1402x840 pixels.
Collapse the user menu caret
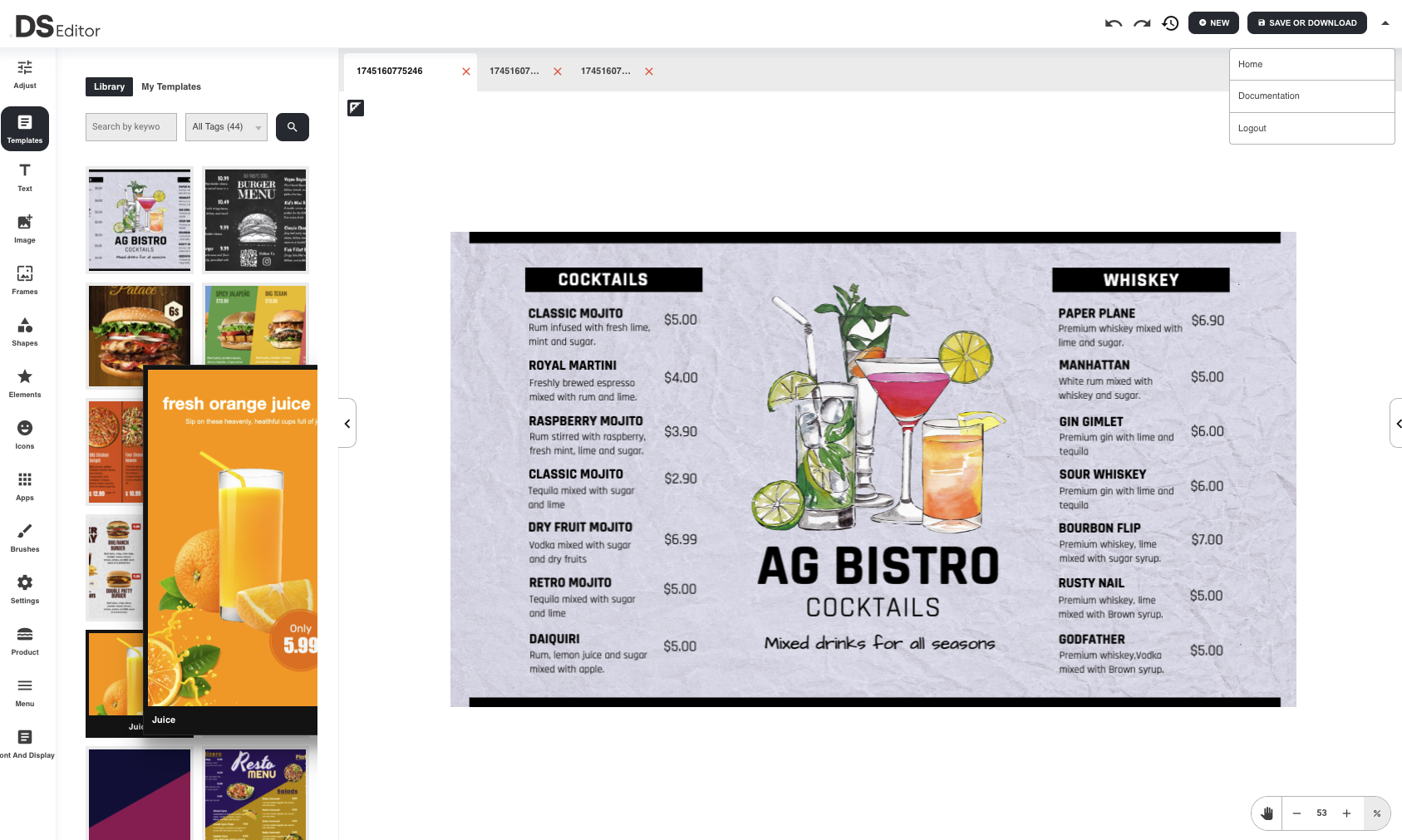1385,23
